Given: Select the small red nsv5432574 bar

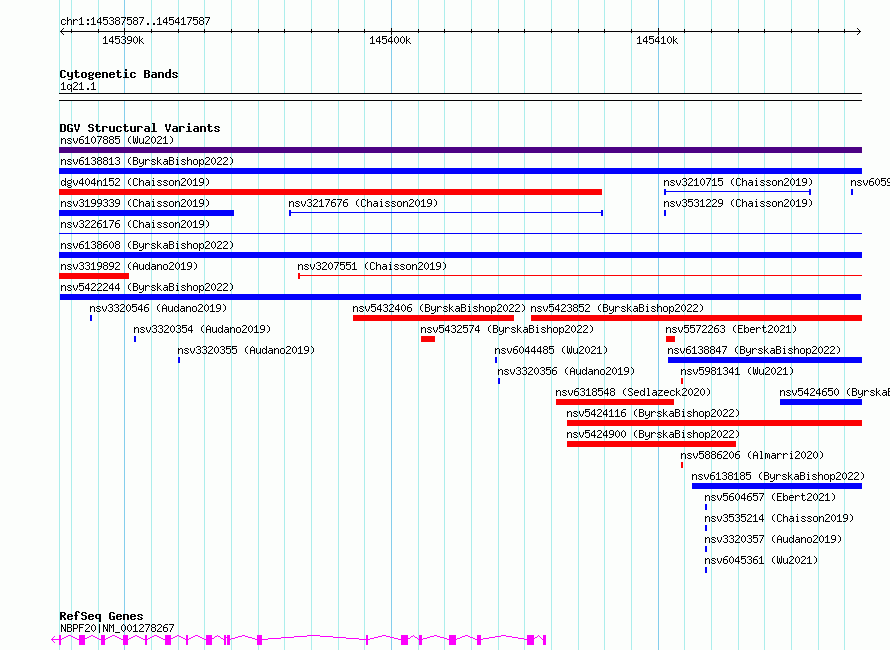Looking at the screenshot, I should click(x=428, y=339).
